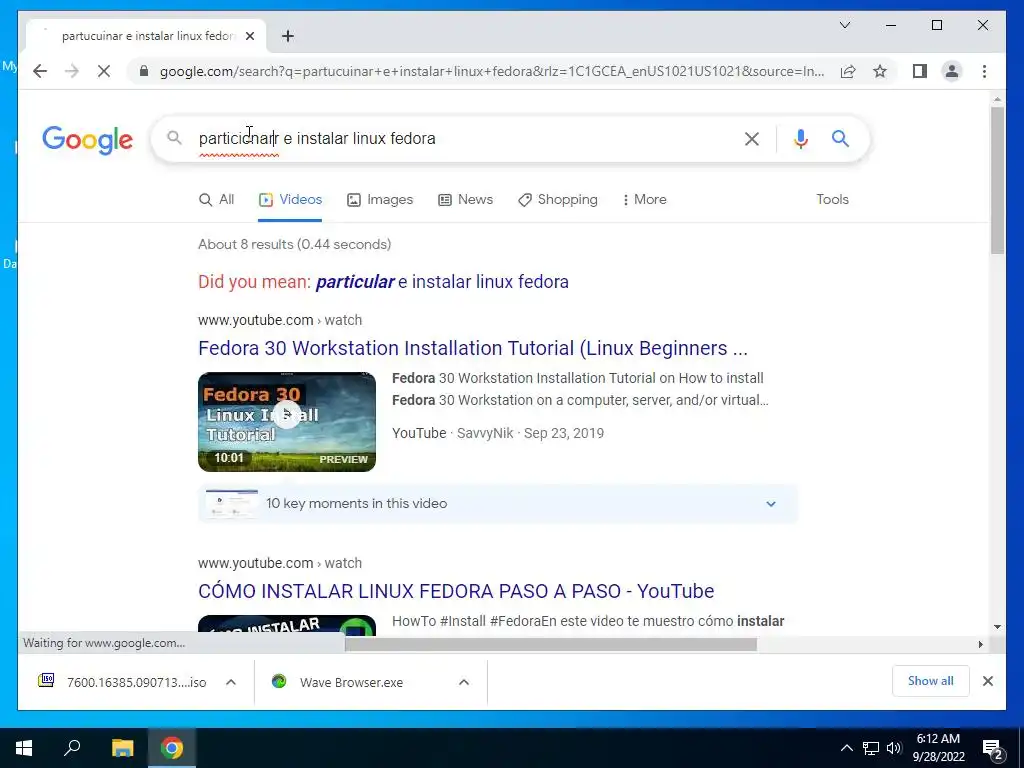Click inside the Google search field
Screen dimensions: 1024x768
pos(457,138)
